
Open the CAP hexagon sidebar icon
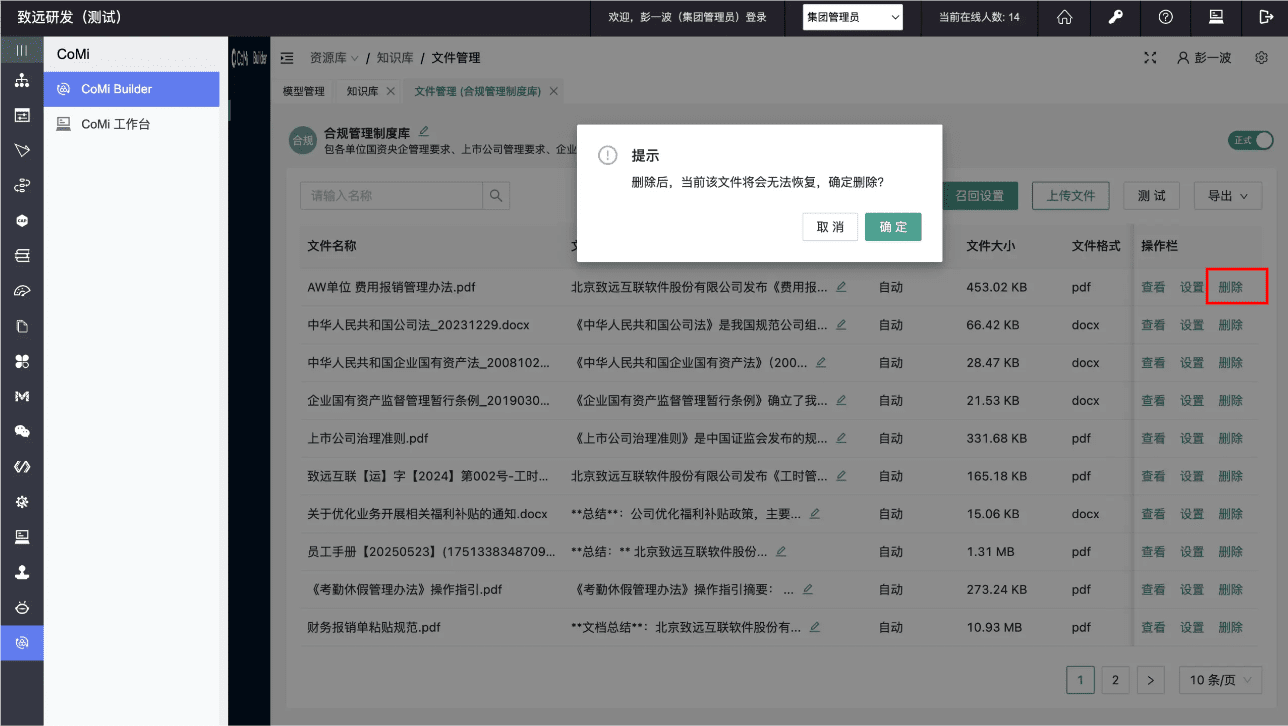click(x=22, y=221)
